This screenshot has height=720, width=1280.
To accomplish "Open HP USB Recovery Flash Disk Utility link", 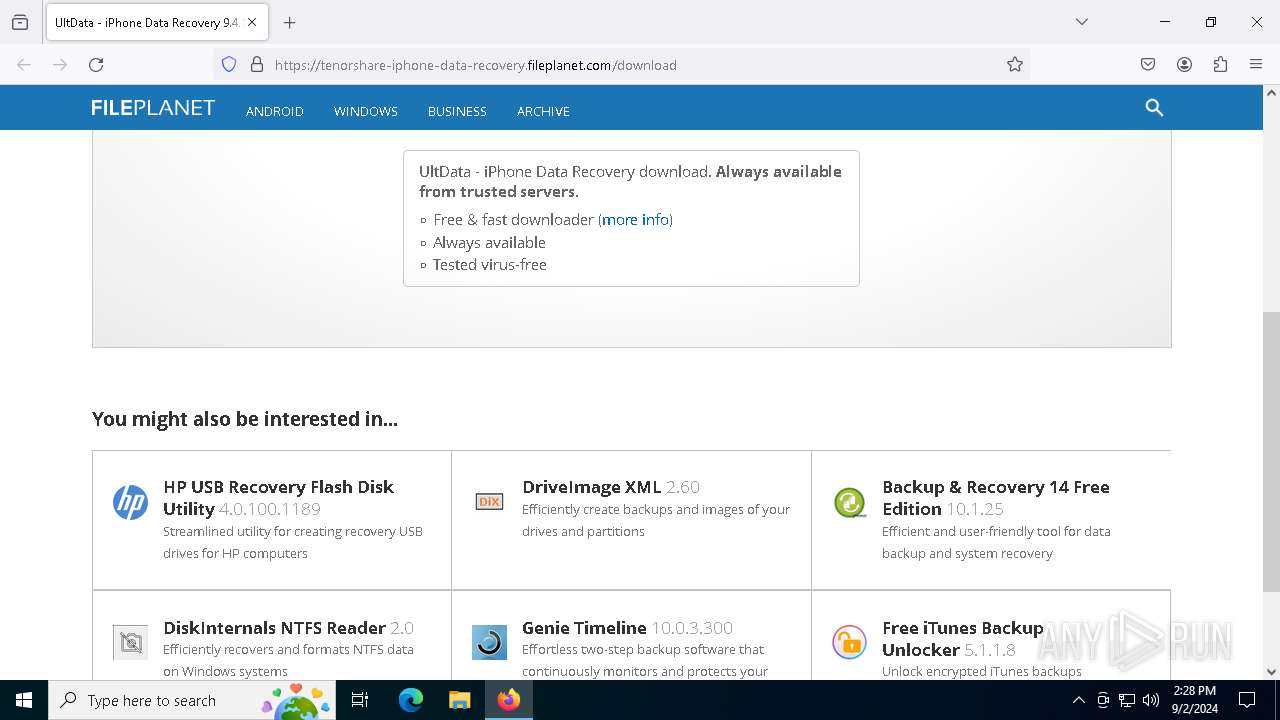I will (278, 498).
